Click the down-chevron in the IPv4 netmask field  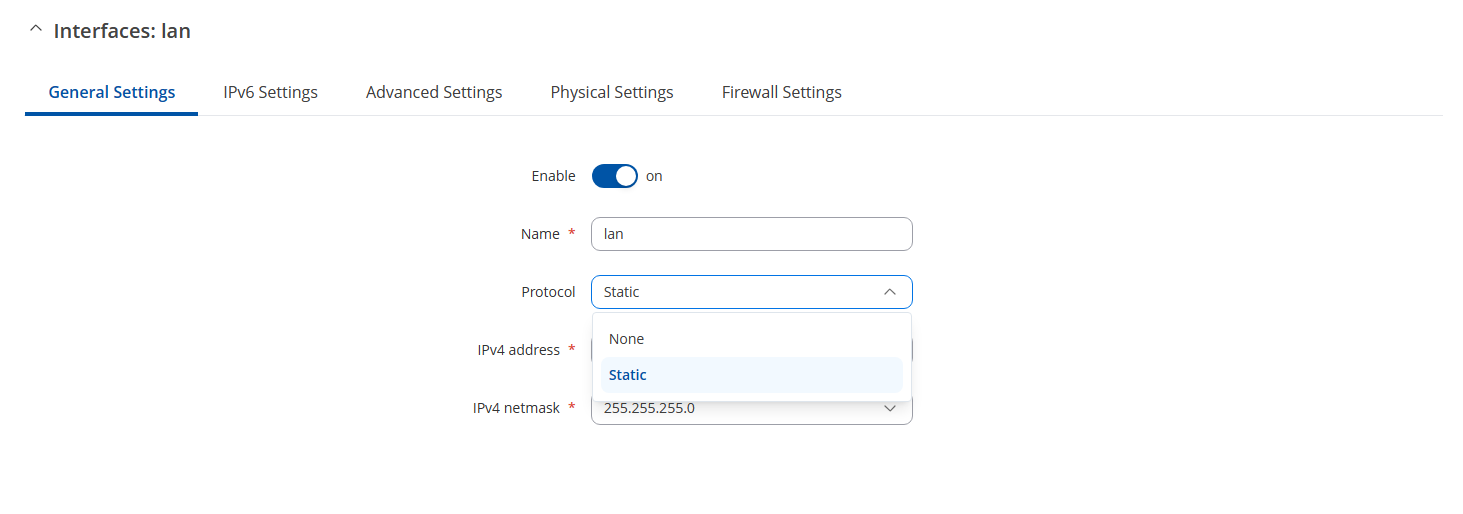coord(890,408)
